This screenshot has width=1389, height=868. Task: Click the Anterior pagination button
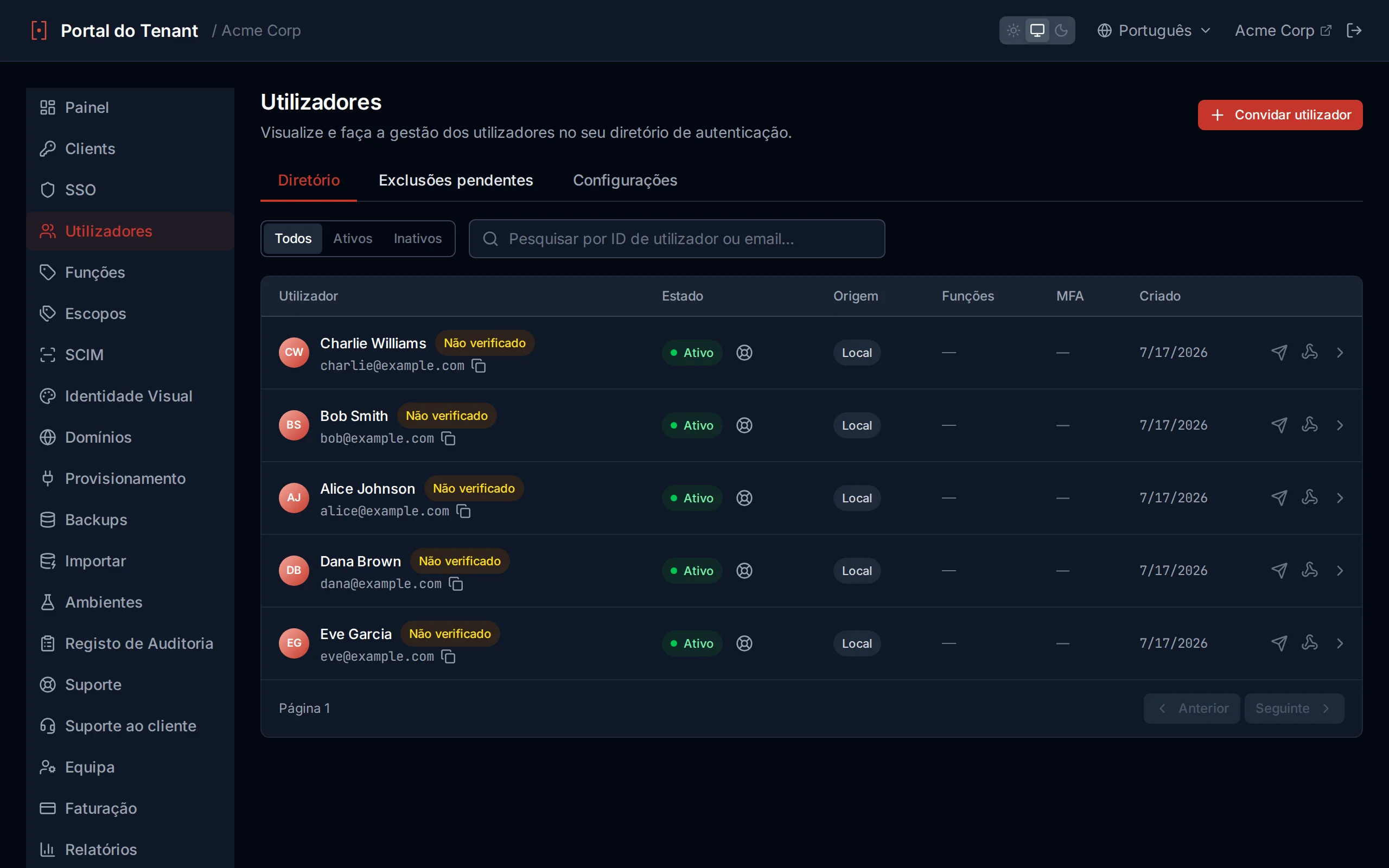tap(1192, 709)
